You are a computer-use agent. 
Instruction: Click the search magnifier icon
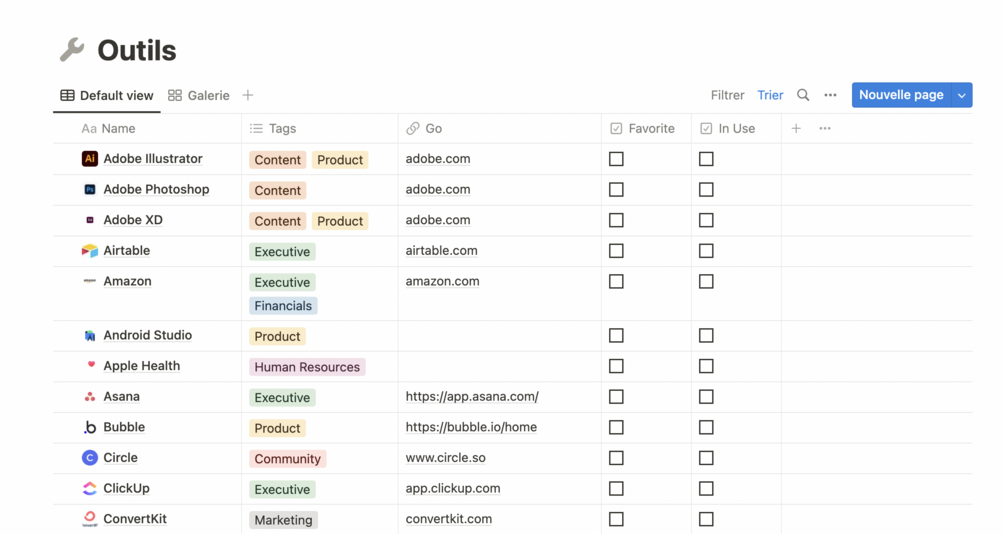click(x=803, y=95)
